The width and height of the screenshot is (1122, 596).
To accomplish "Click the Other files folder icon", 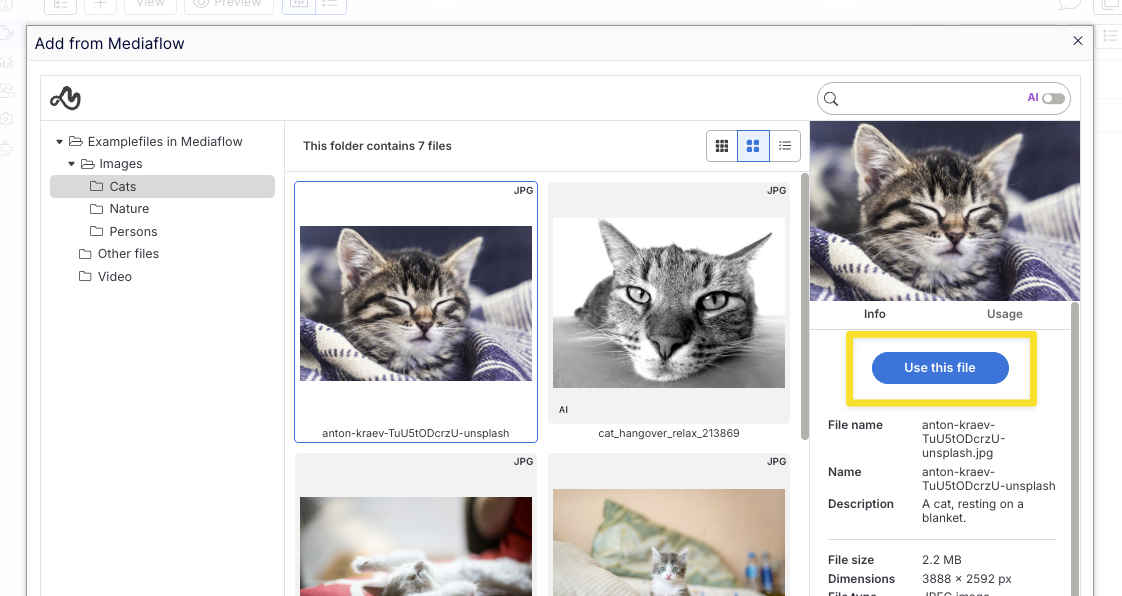I will (85, 254).
